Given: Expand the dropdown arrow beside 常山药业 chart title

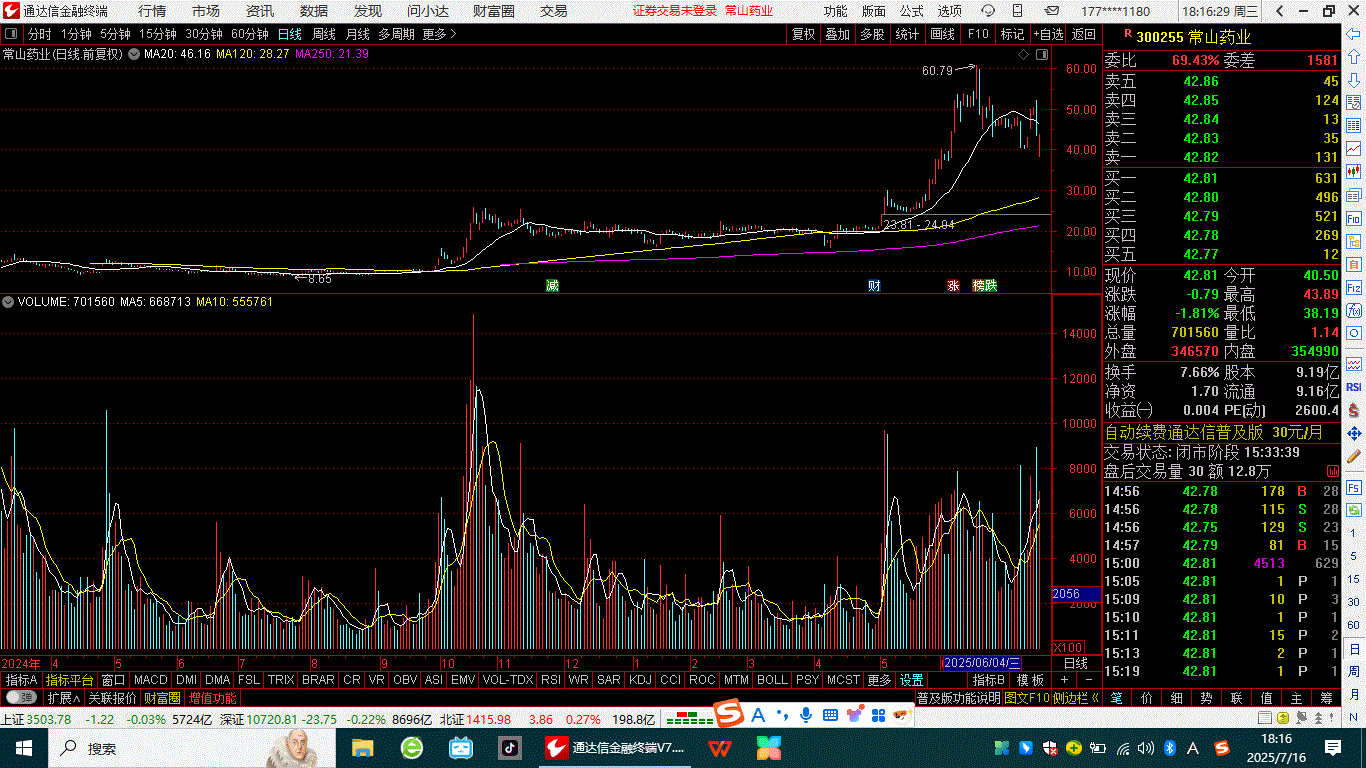Looking at the screenshot, I should [x=133, y=54].
